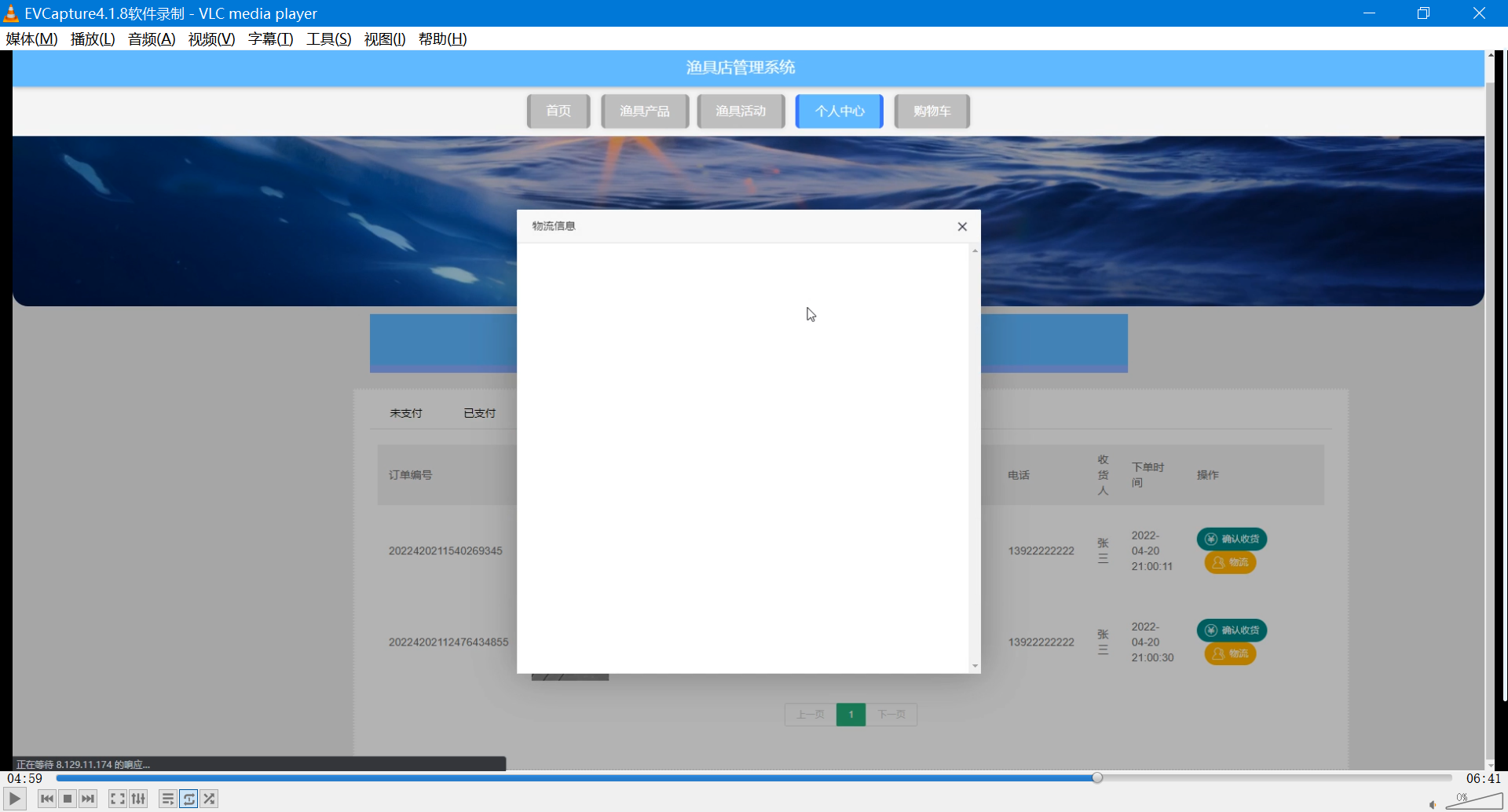Click 上一页 pagination button
This screenshot has width=1508, height=812.
pyautogui.click(x=811, y=715)
